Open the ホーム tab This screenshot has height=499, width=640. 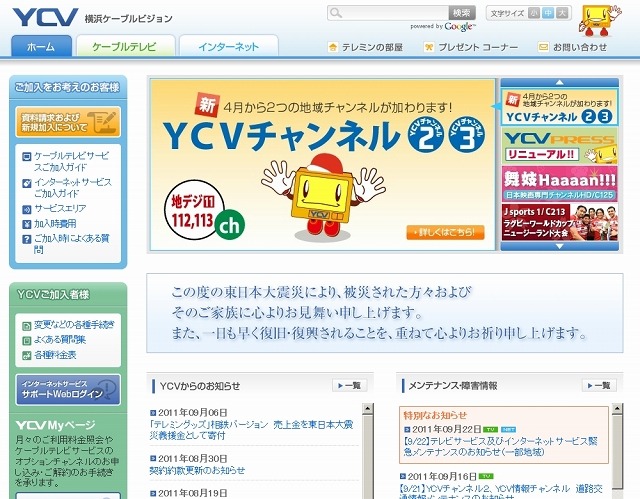click(x=41, y=46)
